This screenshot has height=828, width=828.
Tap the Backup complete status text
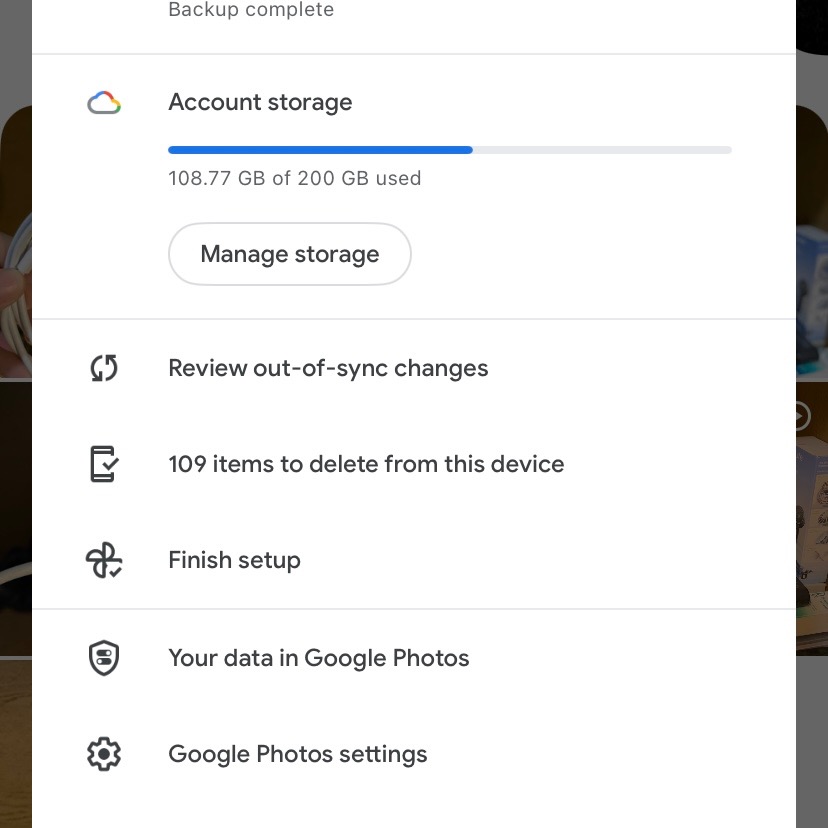pyautogui.click(x=251, y=9)
